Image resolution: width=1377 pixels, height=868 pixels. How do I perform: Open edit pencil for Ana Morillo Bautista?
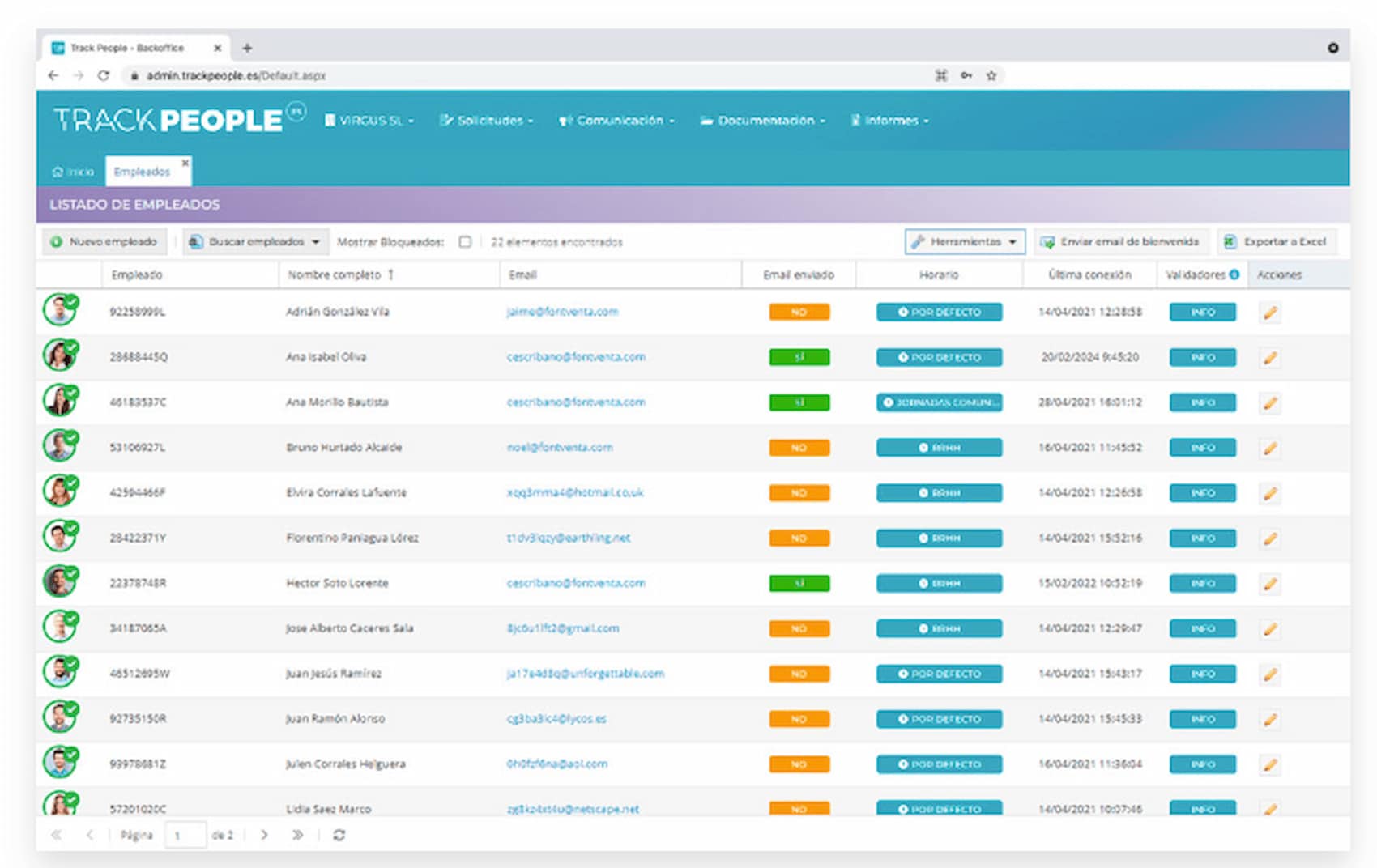[x=1270, y=403]
